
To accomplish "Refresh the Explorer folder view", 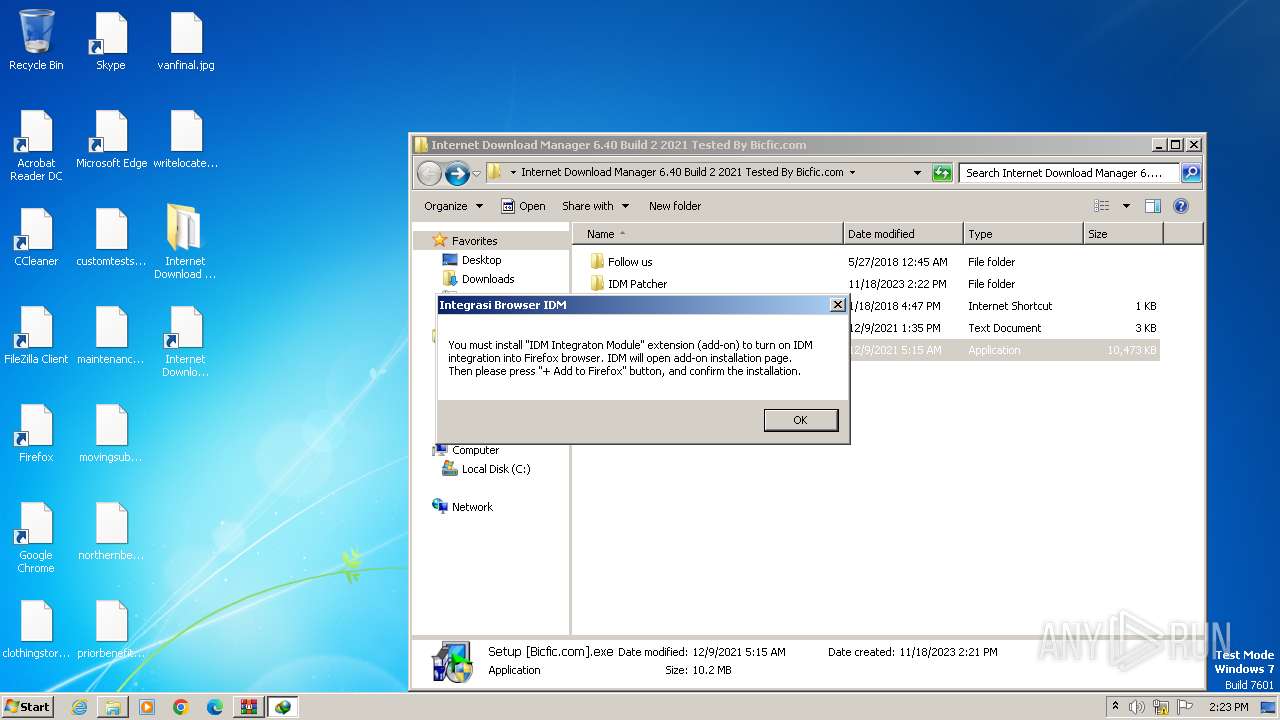I will click(942, 173).
